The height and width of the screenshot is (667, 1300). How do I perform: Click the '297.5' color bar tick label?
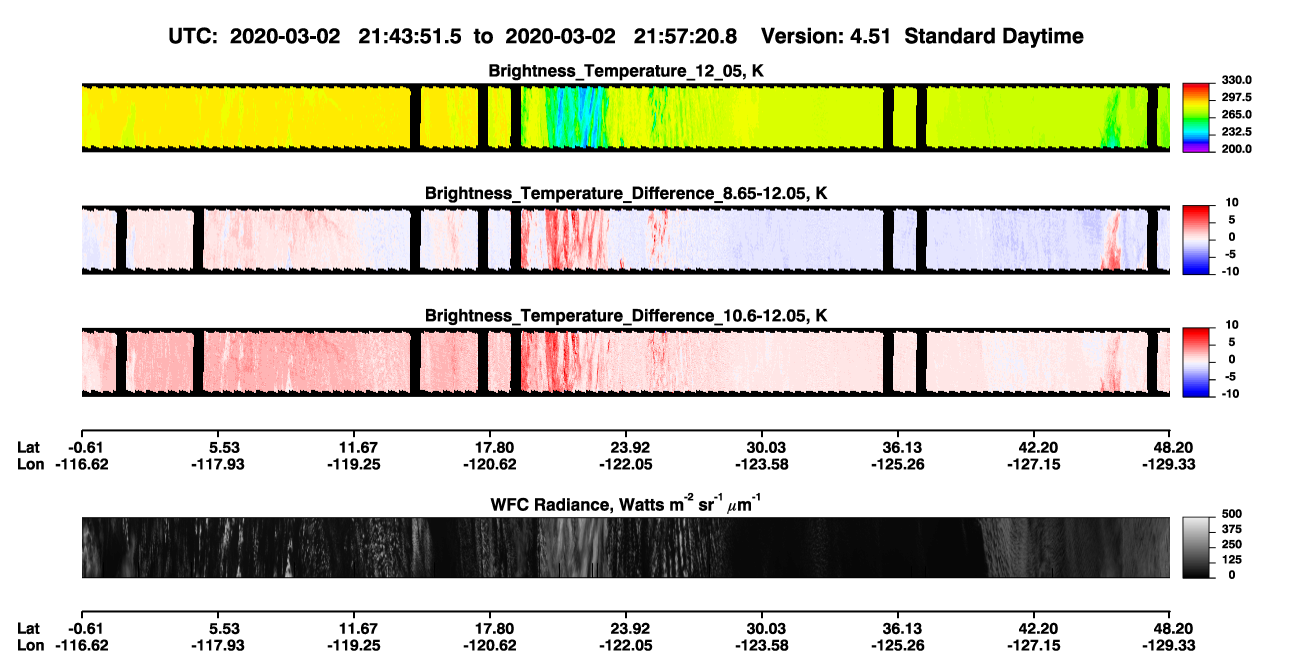(1235, 97)
